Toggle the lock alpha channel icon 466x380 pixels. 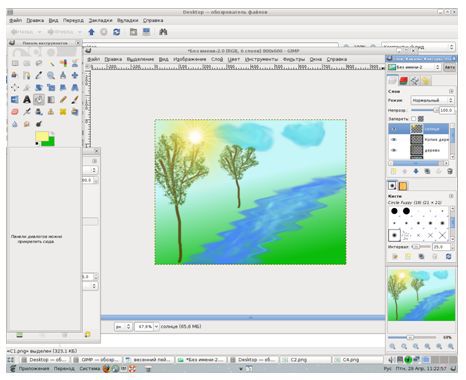[421, 119]
